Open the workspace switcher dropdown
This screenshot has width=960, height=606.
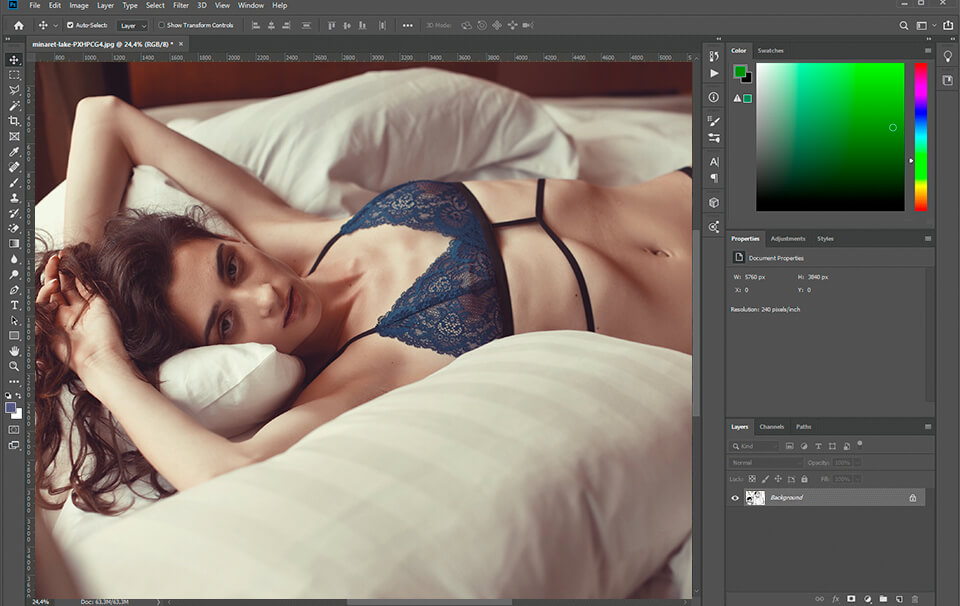[x=926, y=25]
